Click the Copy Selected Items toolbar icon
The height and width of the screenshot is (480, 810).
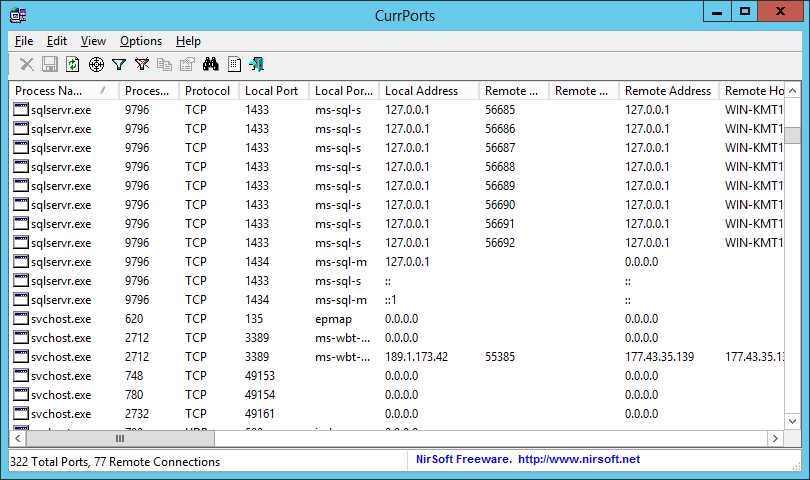tap(164, 64)
